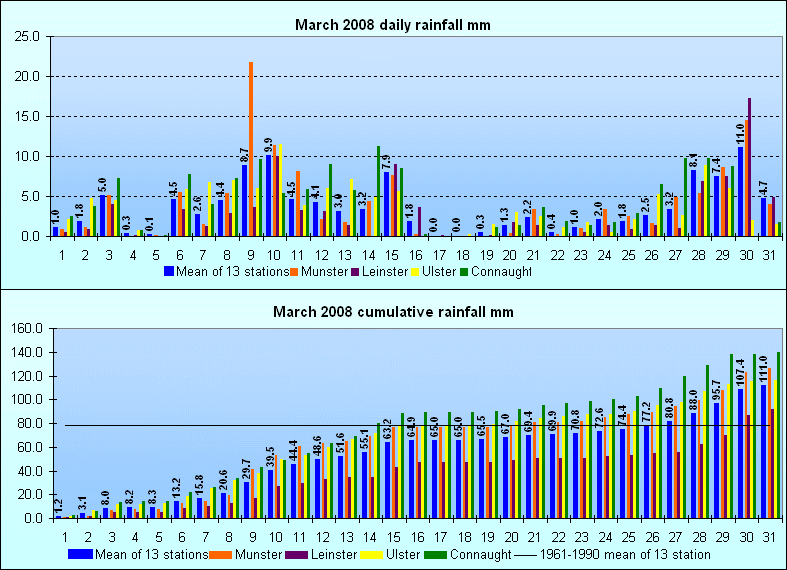Click the '8.7' data label on daily chart
The height and width of the screenshot is (570, 787).
click(x=244, y=156)
